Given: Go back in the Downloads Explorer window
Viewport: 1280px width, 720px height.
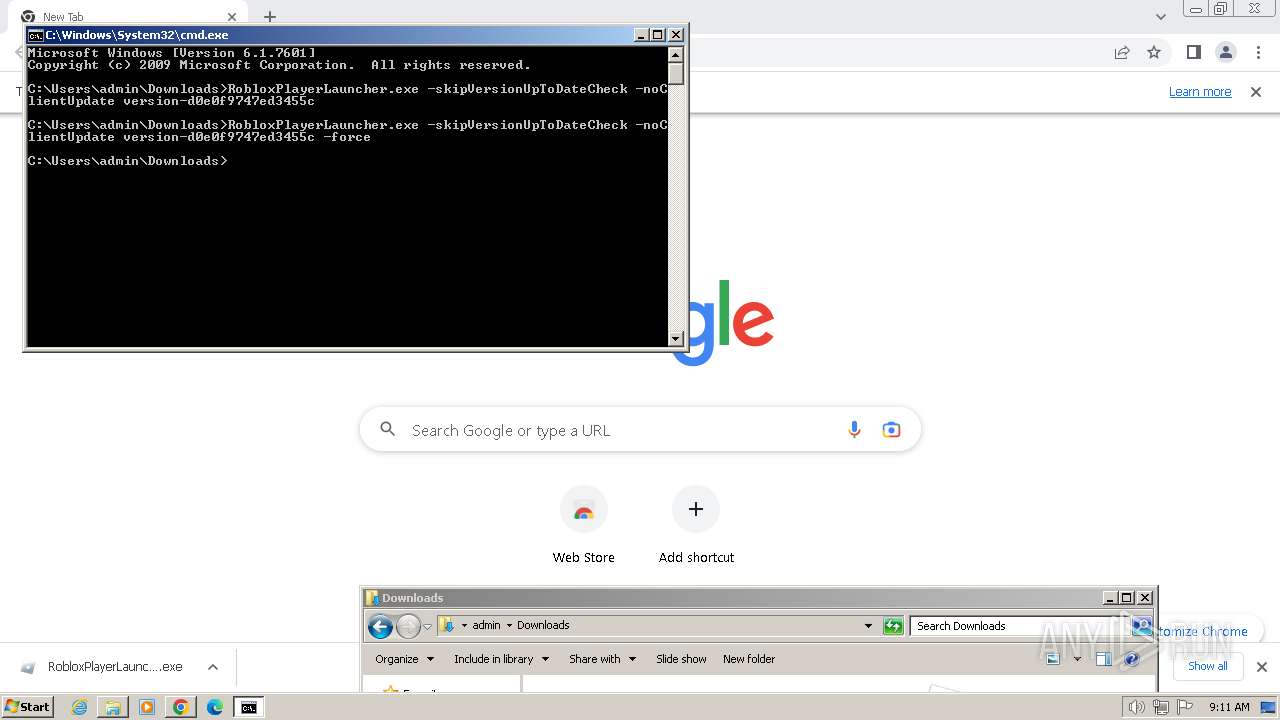Looking at the screenshot, I should (x=380, y=627).
